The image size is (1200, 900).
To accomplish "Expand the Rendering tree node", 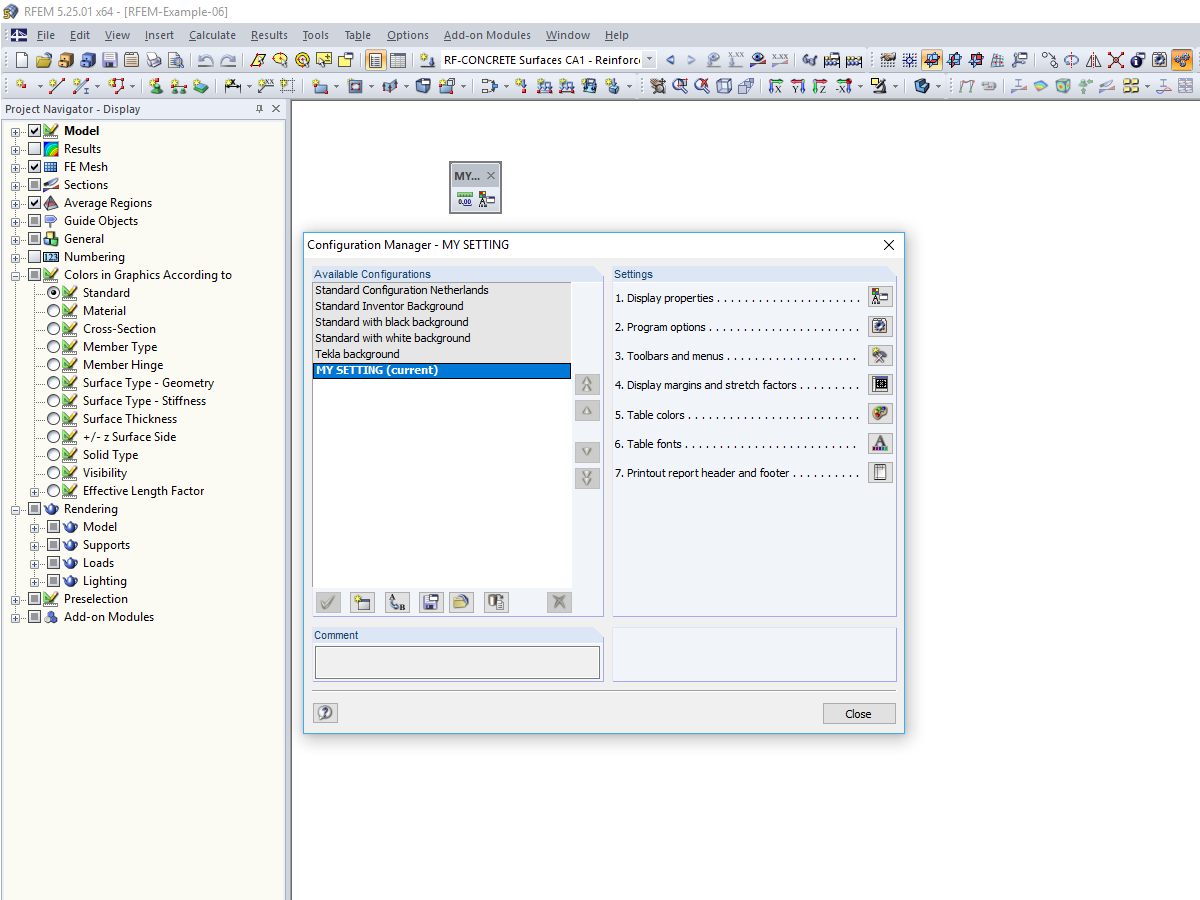I will [x=15, y=508].
